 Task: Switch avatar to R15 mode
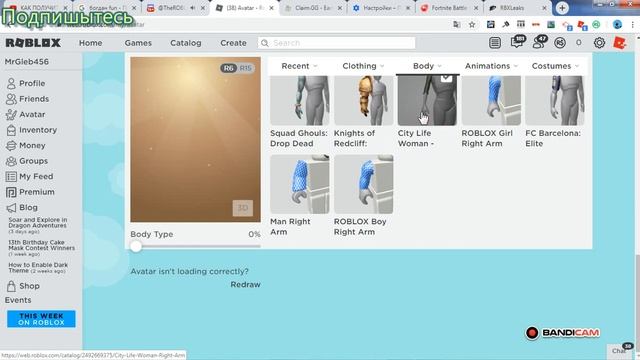pos(245,68)
